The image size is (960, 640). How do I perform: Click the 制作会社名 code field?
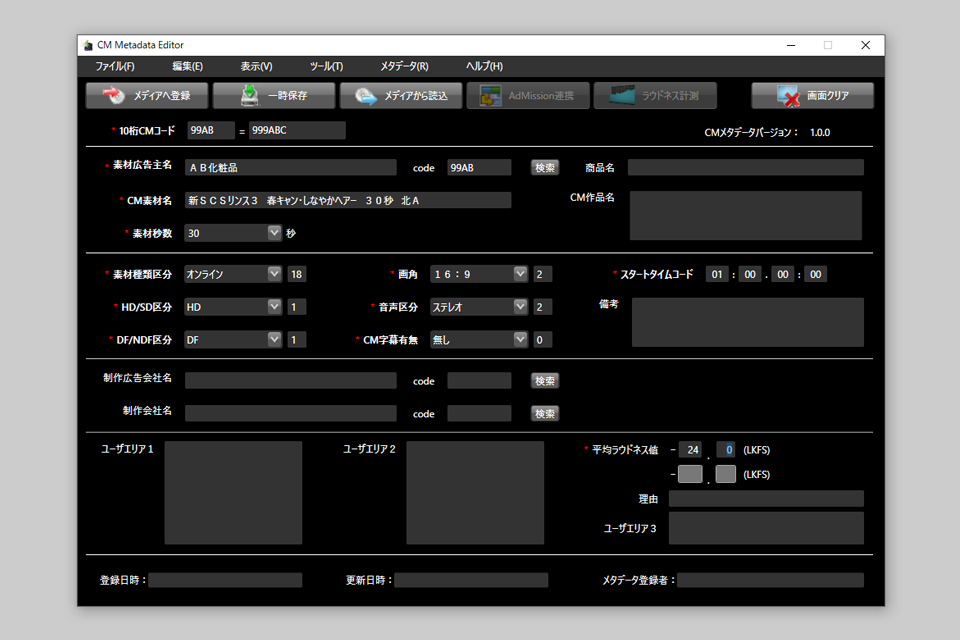click(x=479, y=413)
